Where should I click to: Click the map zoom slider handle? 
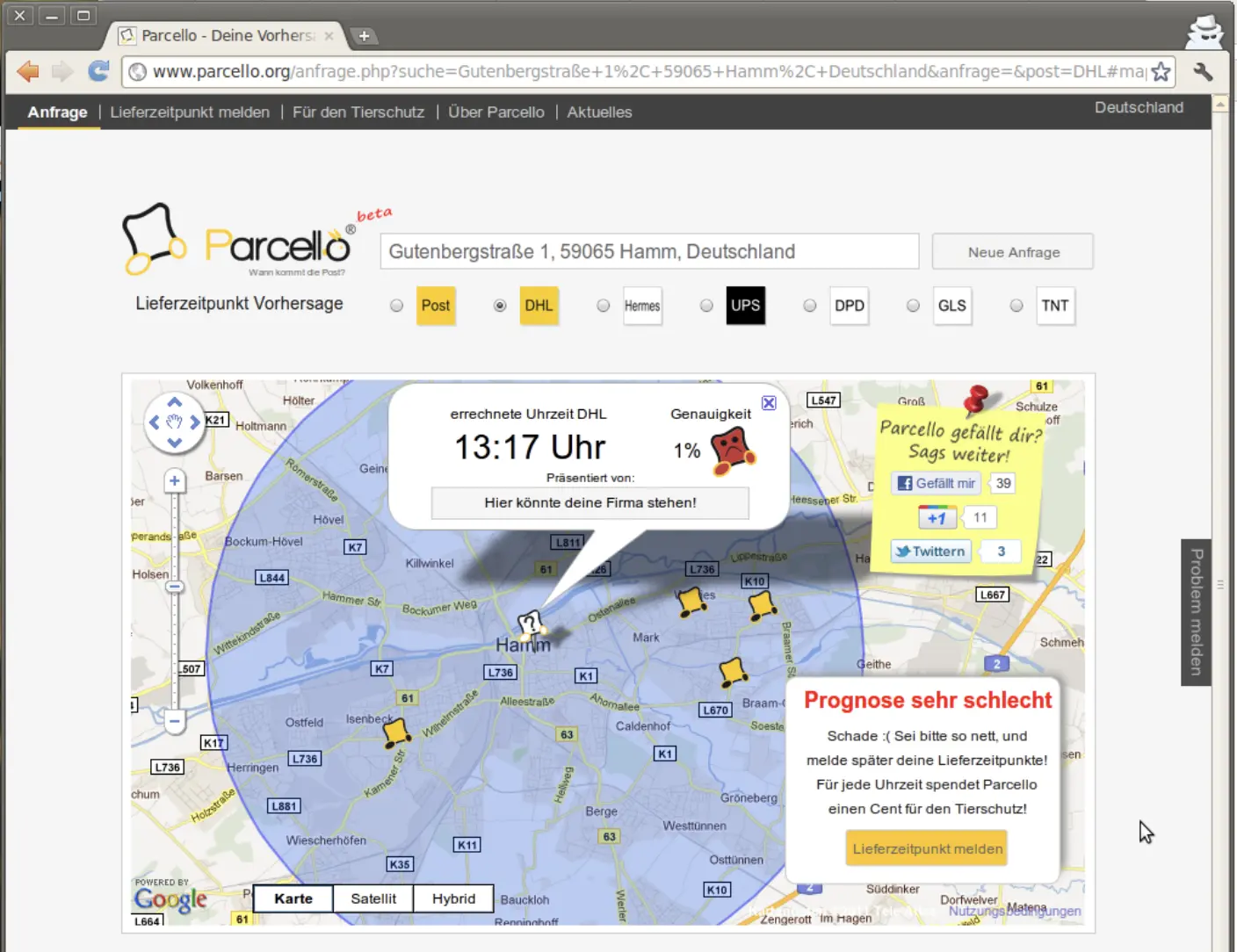[175, 587]
